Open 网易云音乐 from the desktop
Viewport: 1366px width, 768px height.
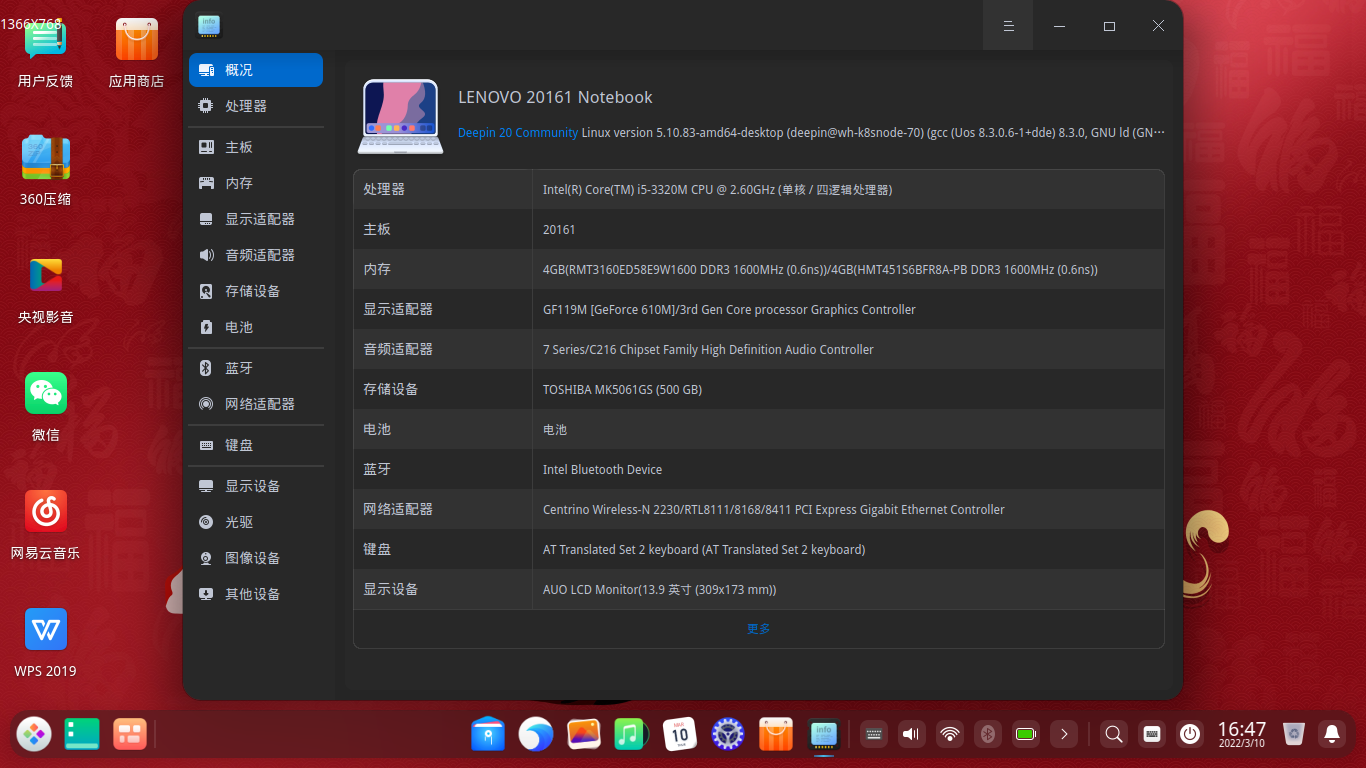[45, 510]
